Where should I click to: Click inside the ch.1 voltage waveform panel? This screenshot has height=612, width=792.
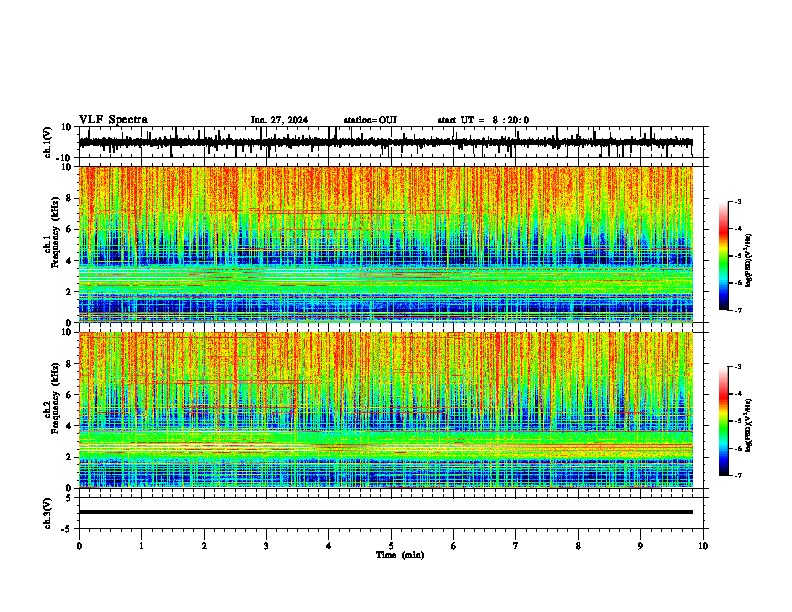[x=393, y=142]
